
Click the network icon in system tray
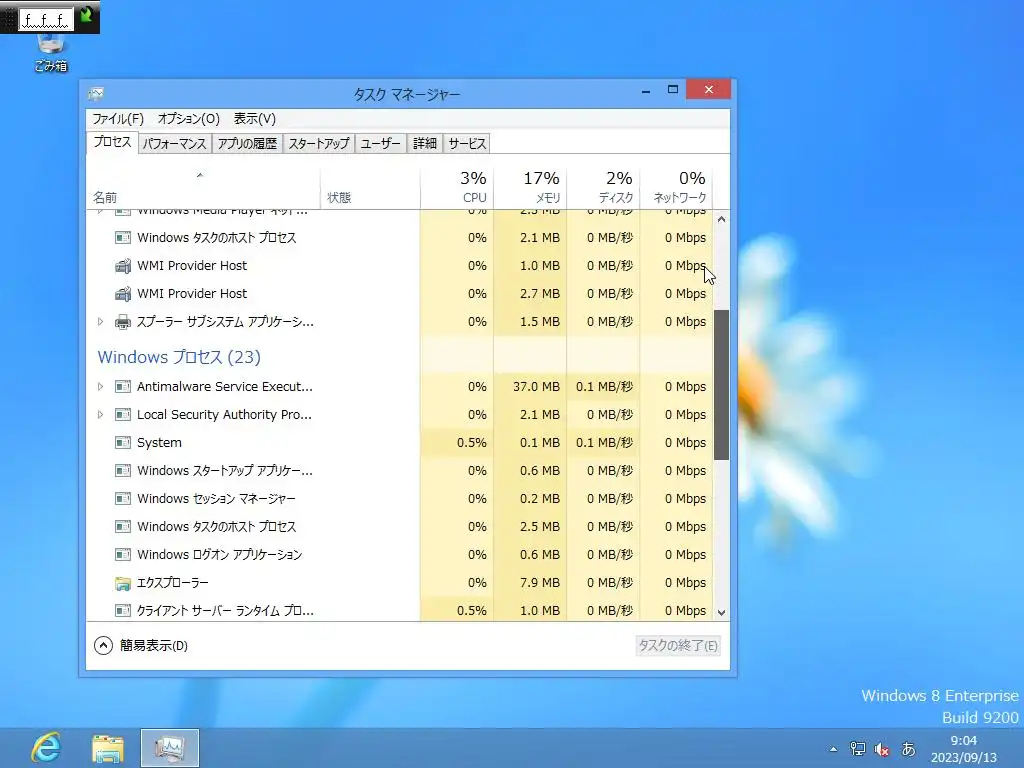click(x=857, y=749)
